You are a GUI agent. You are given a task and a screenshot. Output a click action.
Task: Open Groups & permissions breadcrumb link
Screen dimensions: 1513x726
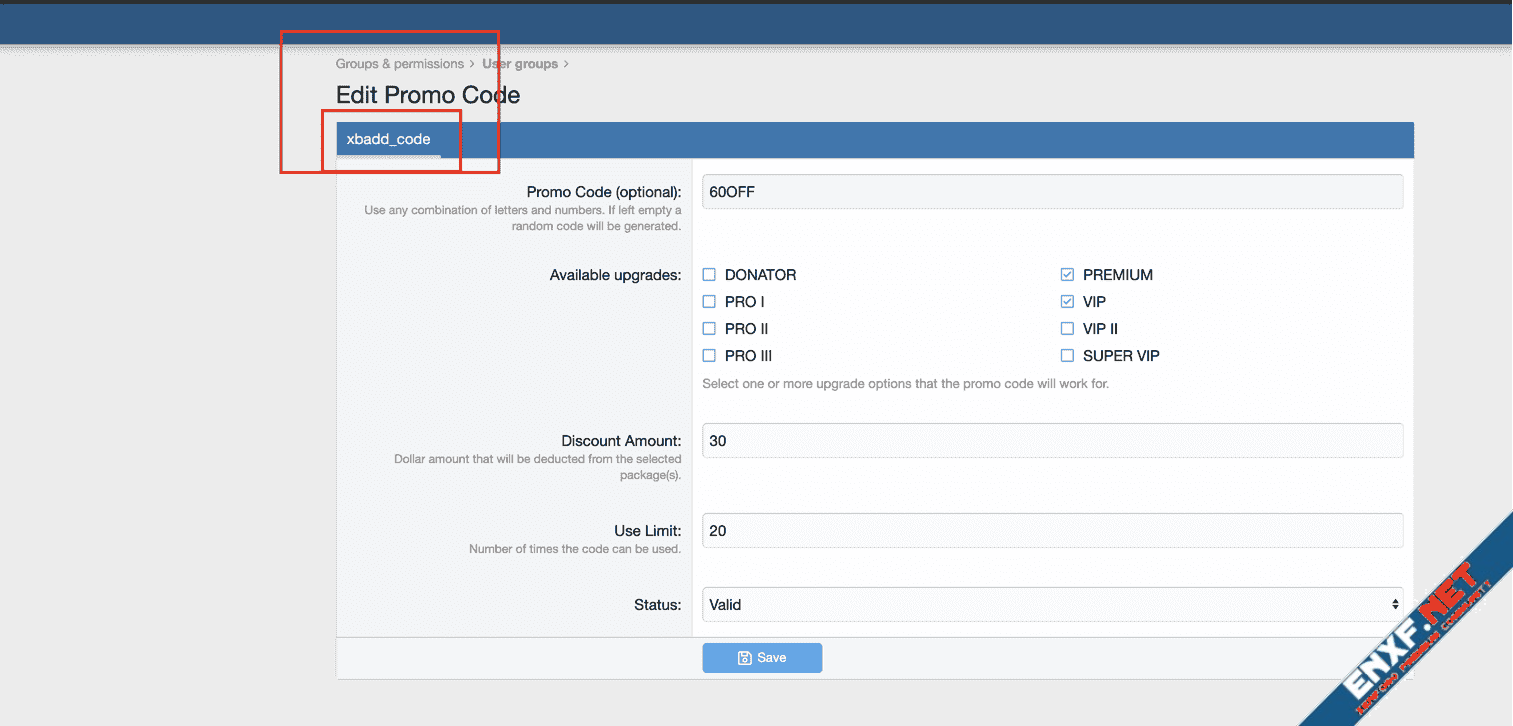click(399, 64)
